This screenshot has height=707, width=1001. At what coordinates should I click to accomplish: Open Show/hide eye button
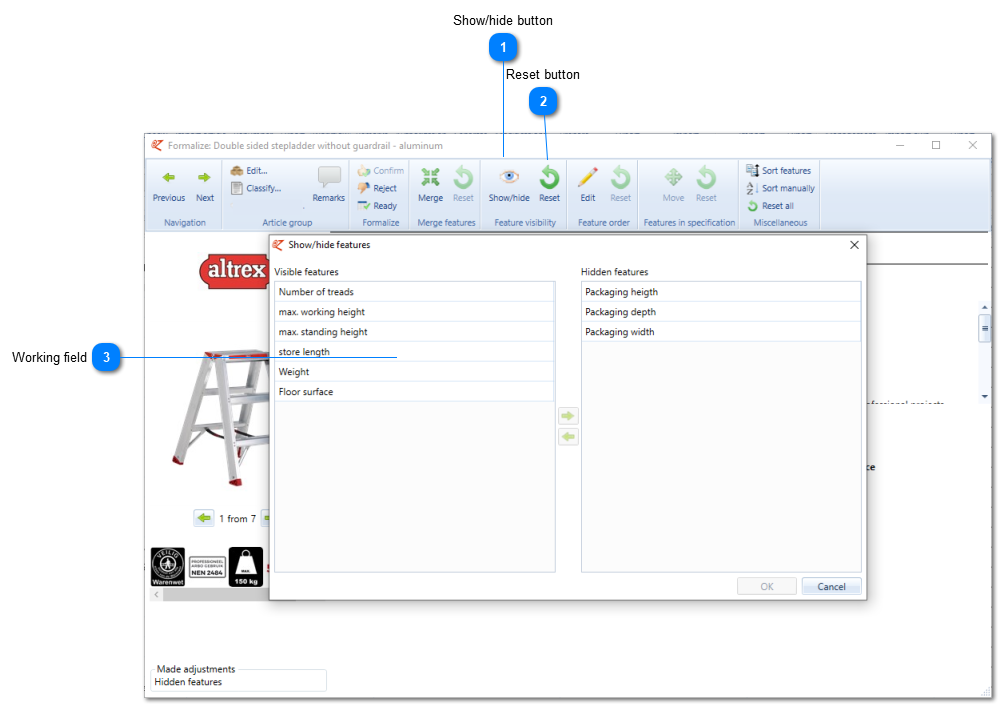point(509,185)
